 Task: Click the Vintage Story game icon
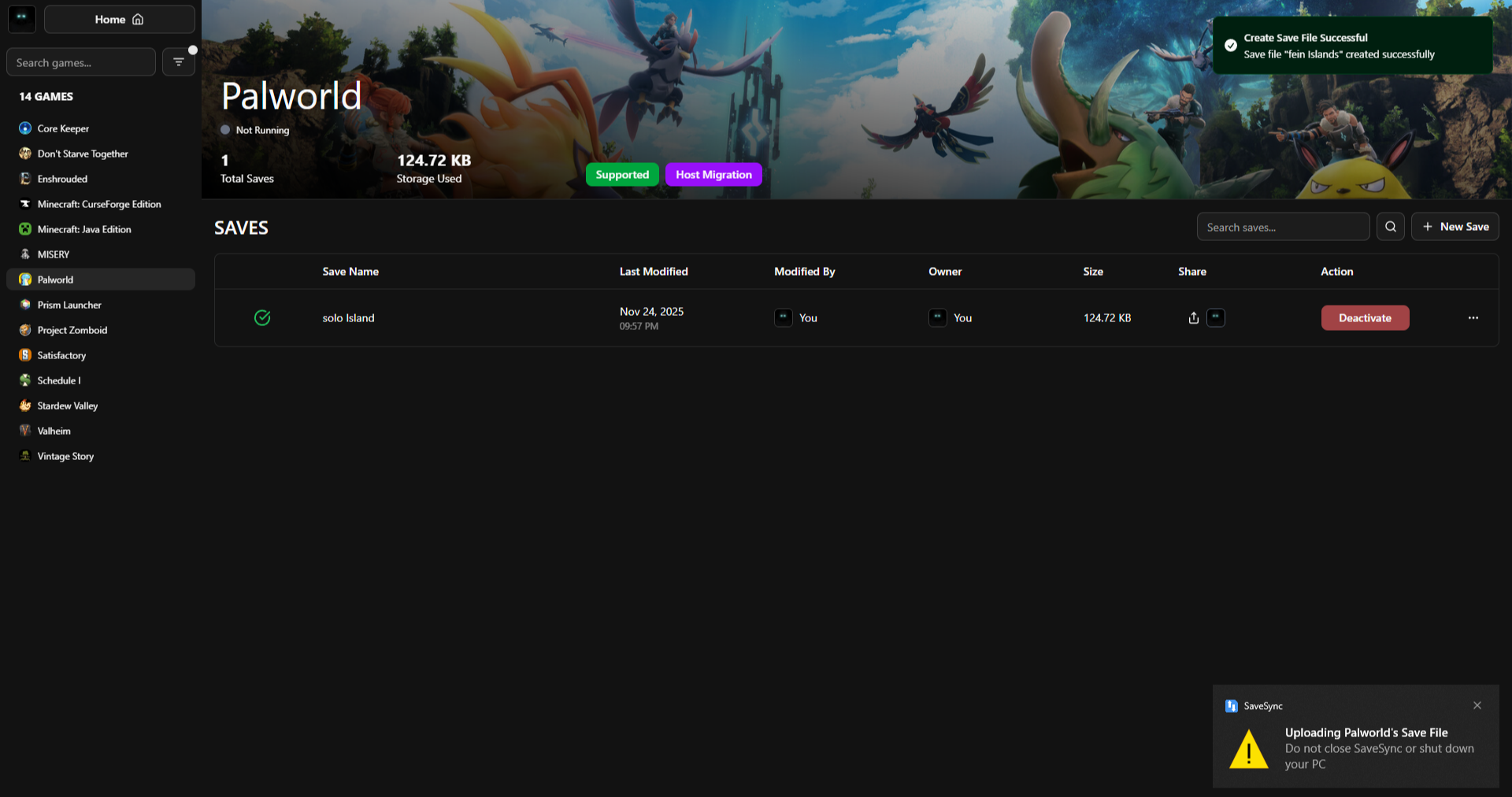click(25, 456)
